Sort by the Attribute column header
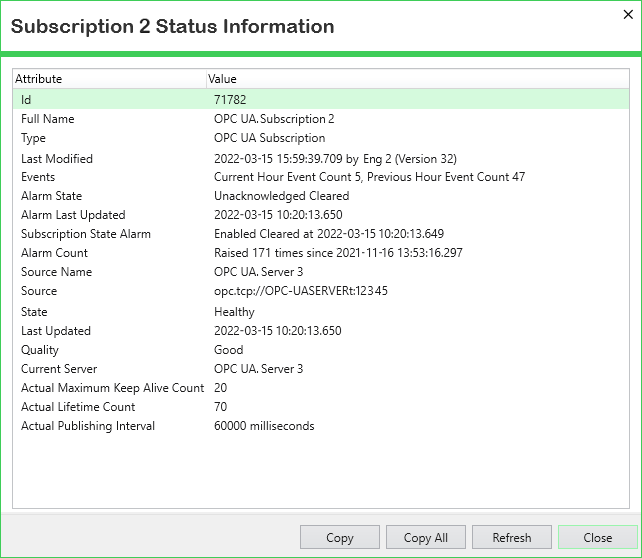 coord(108,78)
